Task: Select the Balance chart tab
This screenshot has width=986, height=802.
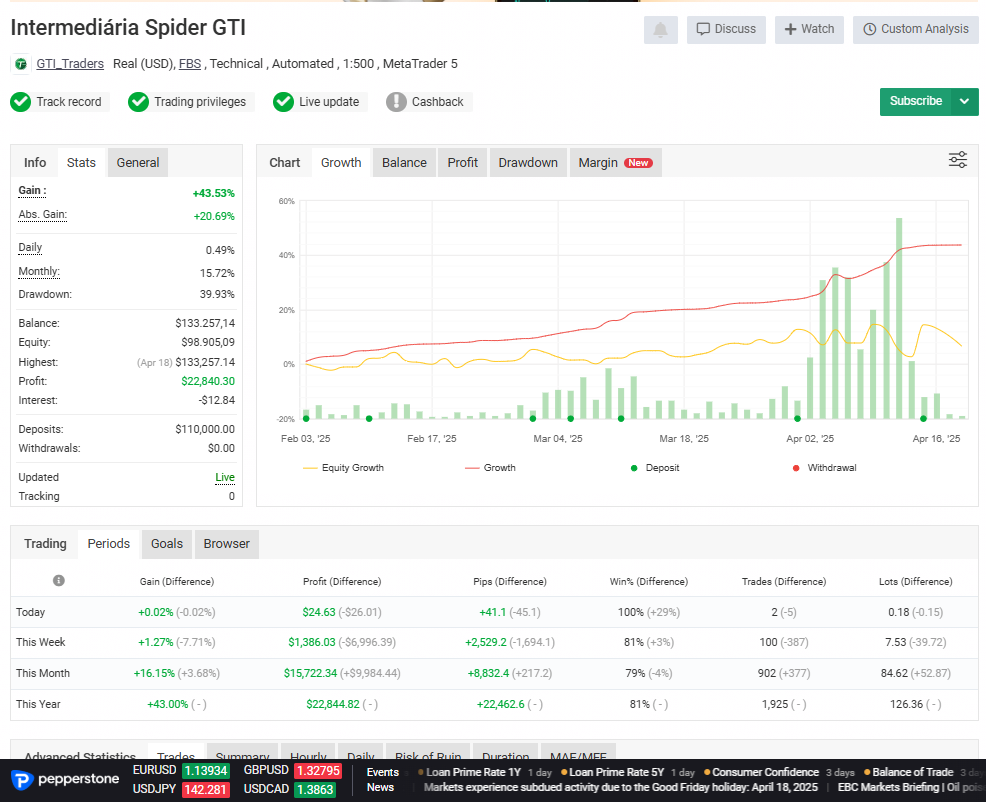Action: coord(404,162)
